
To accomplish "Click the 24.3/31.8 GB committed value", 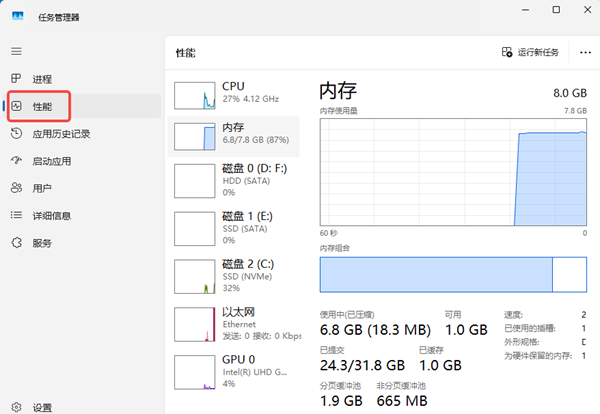I will 362,365.
